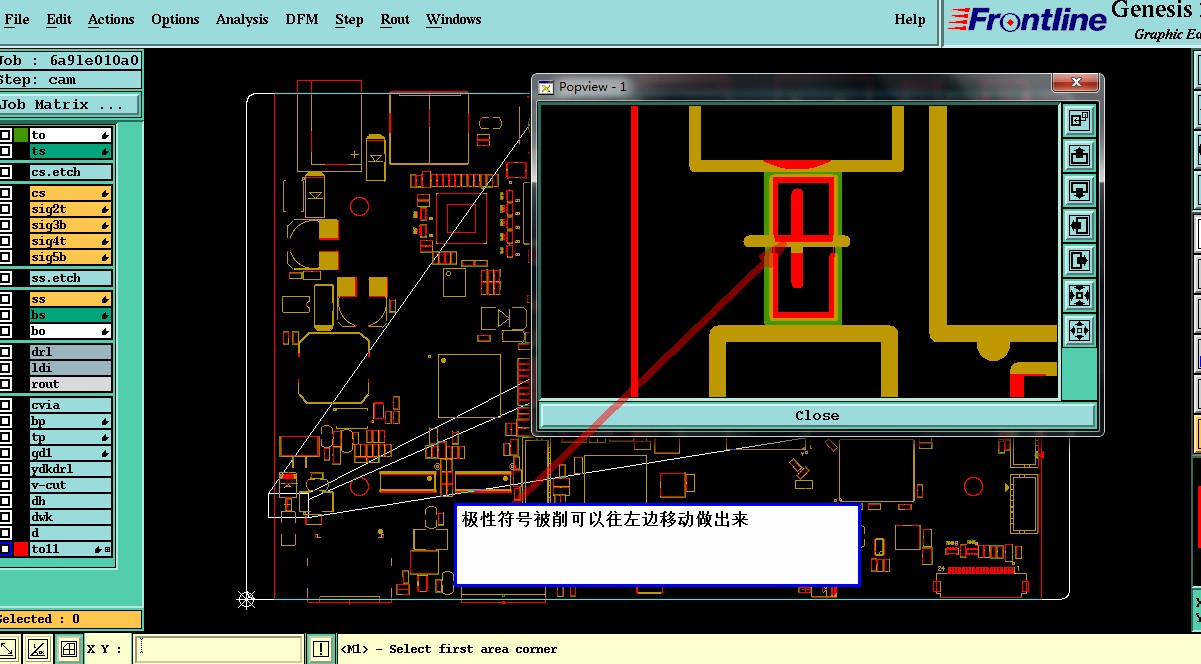Click the pan up icon in Popview

(1079, 156)
